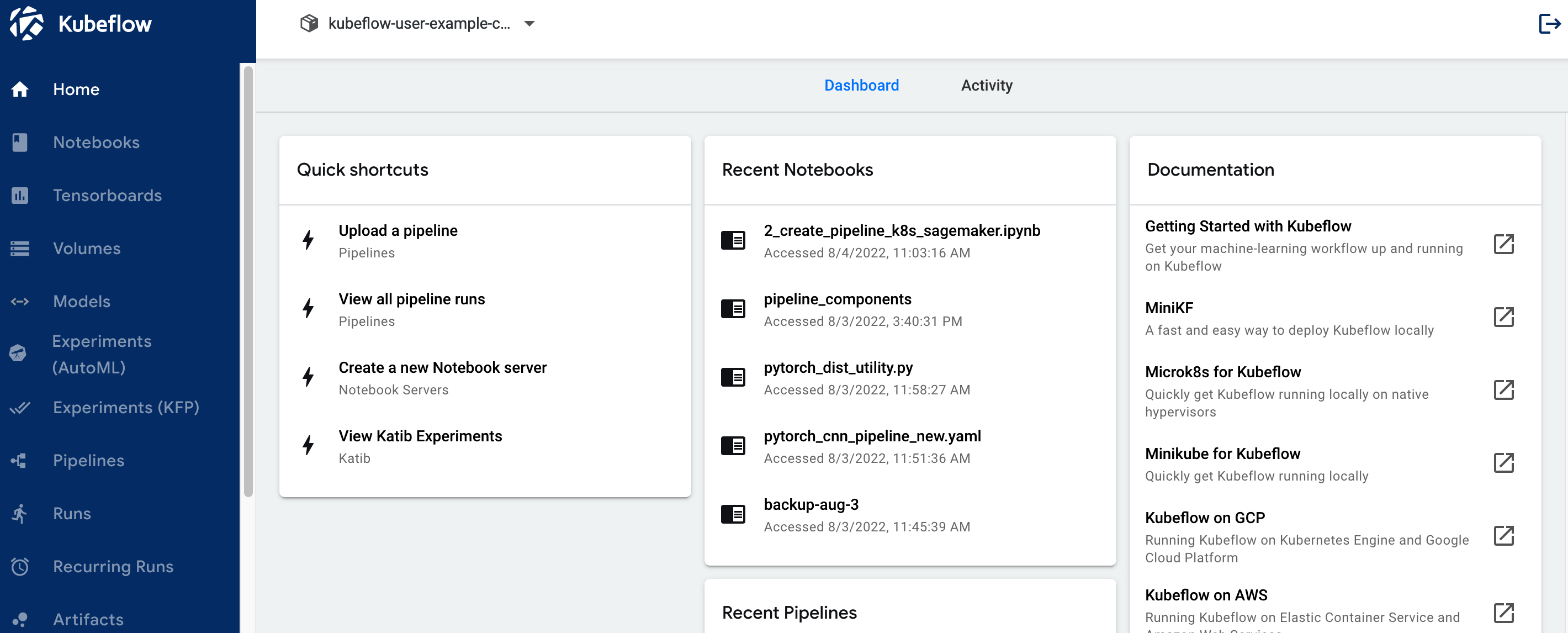Click the Notebooks book icon
The height and width of the screenshot is (633, 1568).
click(x=19, y=143)
